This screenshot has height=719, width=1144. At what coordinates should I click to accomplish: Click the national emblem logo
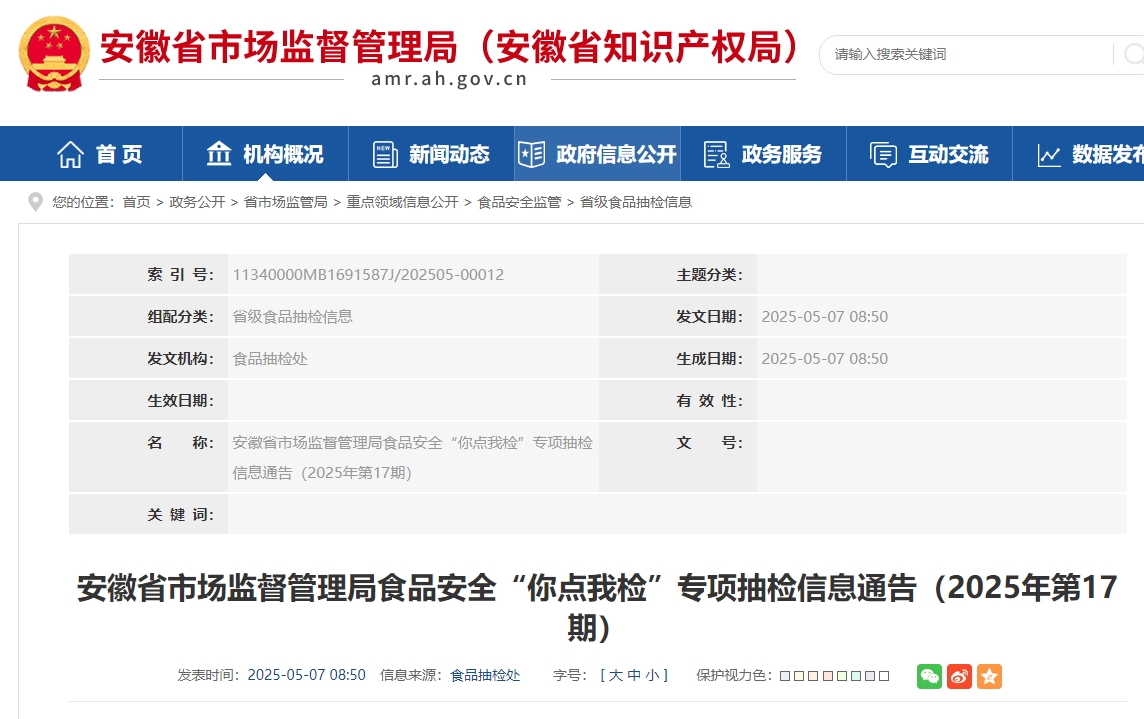point(54,54)
